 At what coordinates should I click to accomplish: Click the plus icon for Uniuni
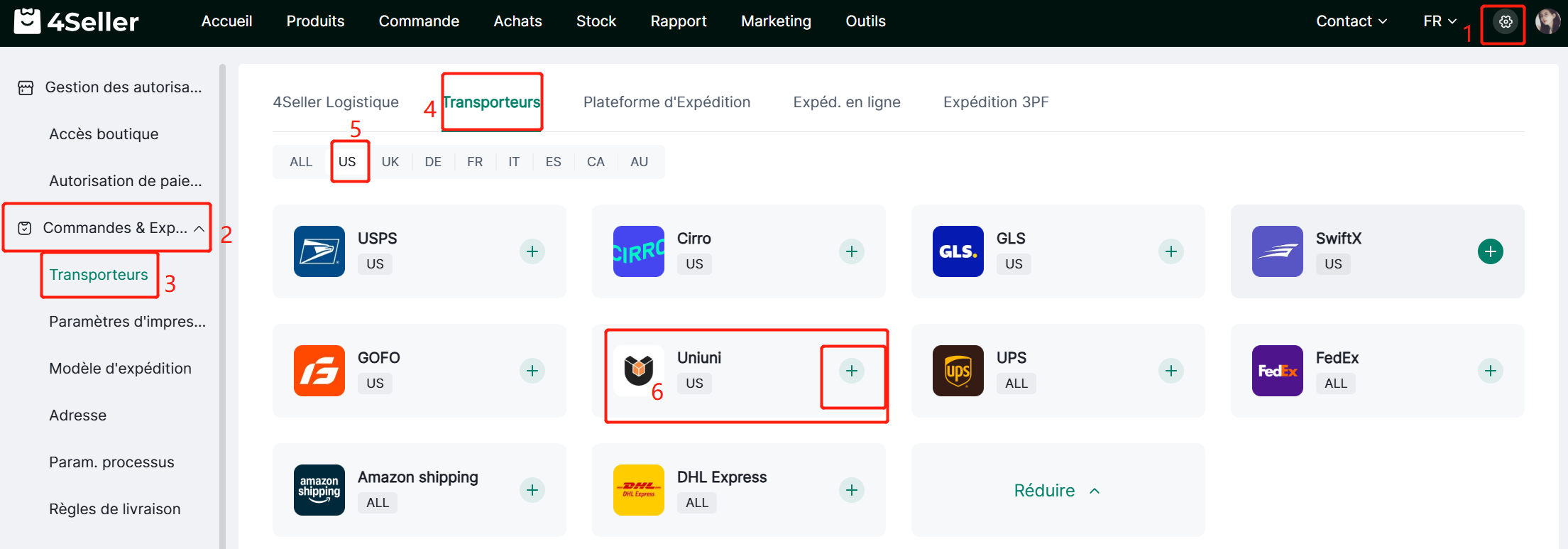coord(852,371)
